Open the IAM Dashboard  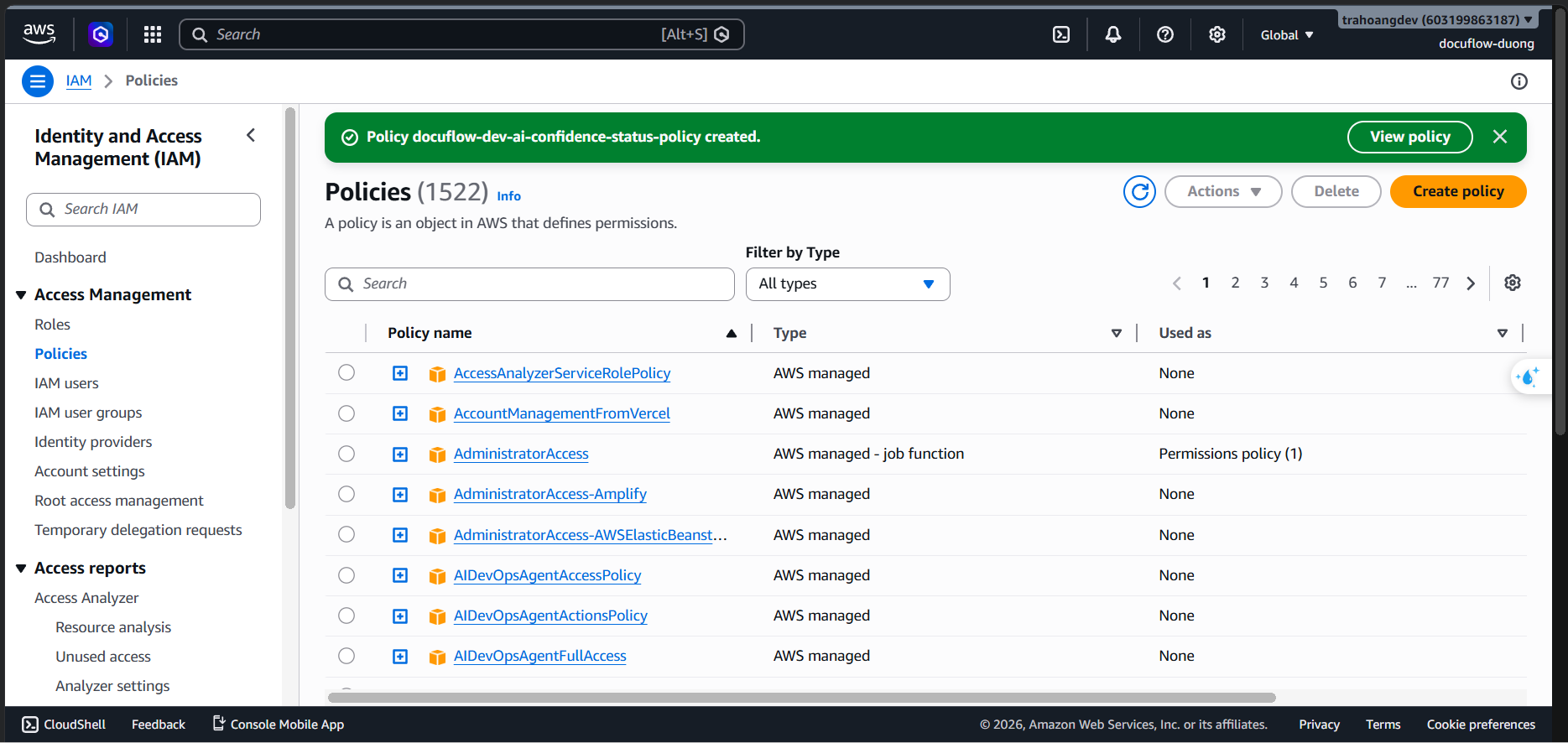(x=70, y=257)
